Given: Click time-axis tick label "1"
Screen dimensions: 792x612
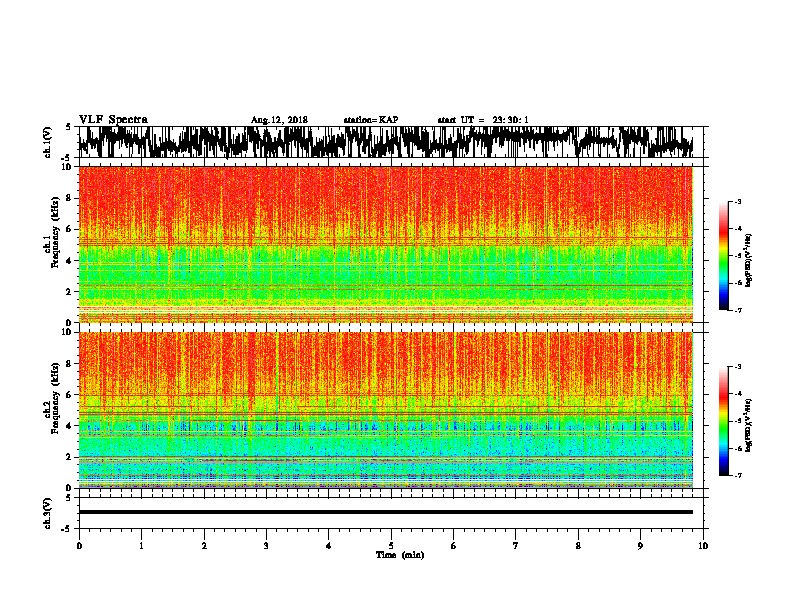Looking at the screenshot, I should pyautogui.click(x=141, y=546).
